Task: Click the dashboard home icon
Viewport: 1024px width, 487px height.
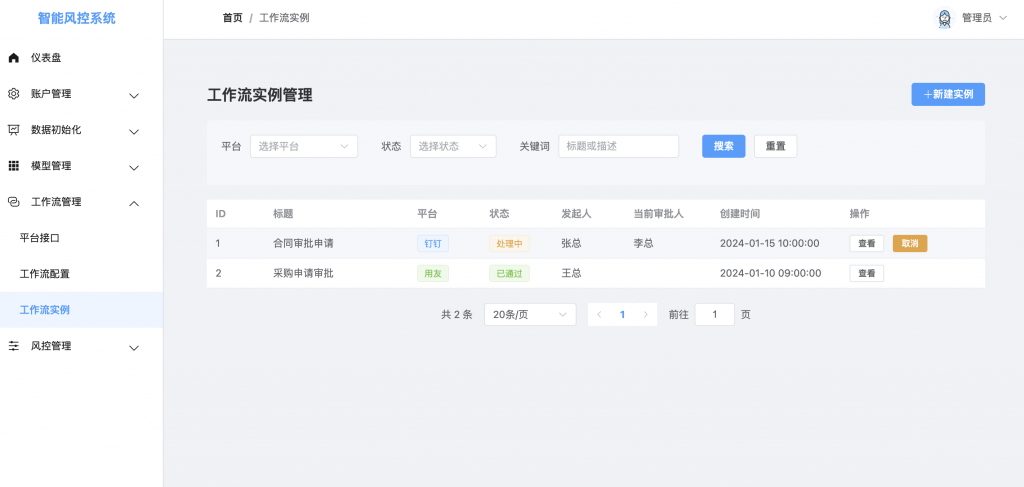Action: coord(13,58)
